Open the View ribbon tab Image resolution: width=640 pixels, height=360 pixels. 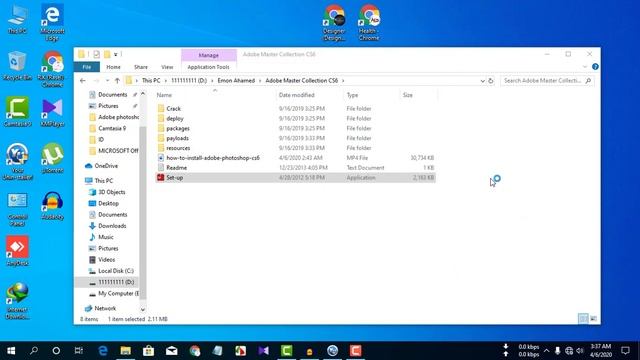click(x=167, y=67)
